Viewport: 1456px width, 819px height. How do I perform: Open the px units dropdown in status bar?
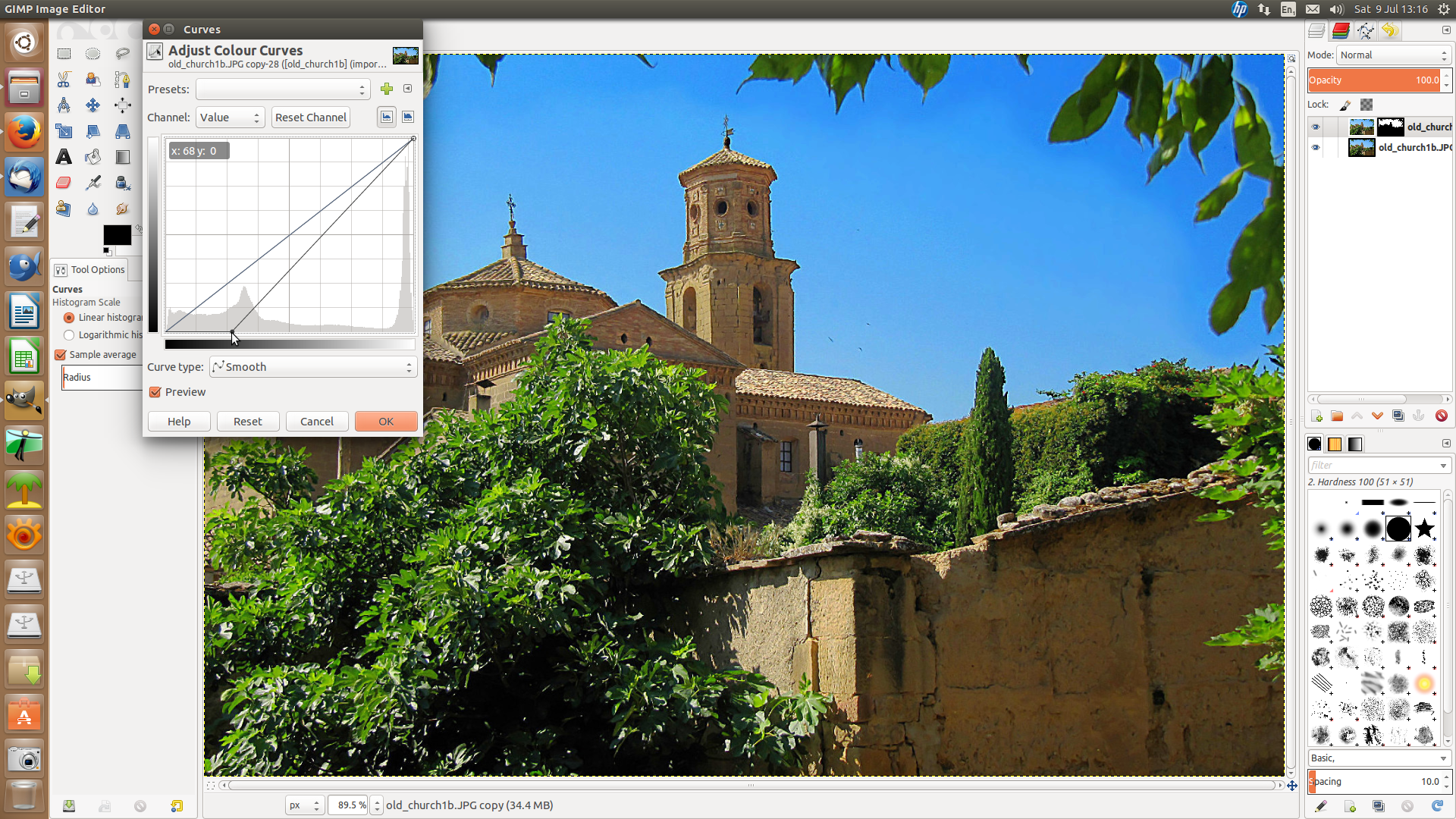point(305,805)
